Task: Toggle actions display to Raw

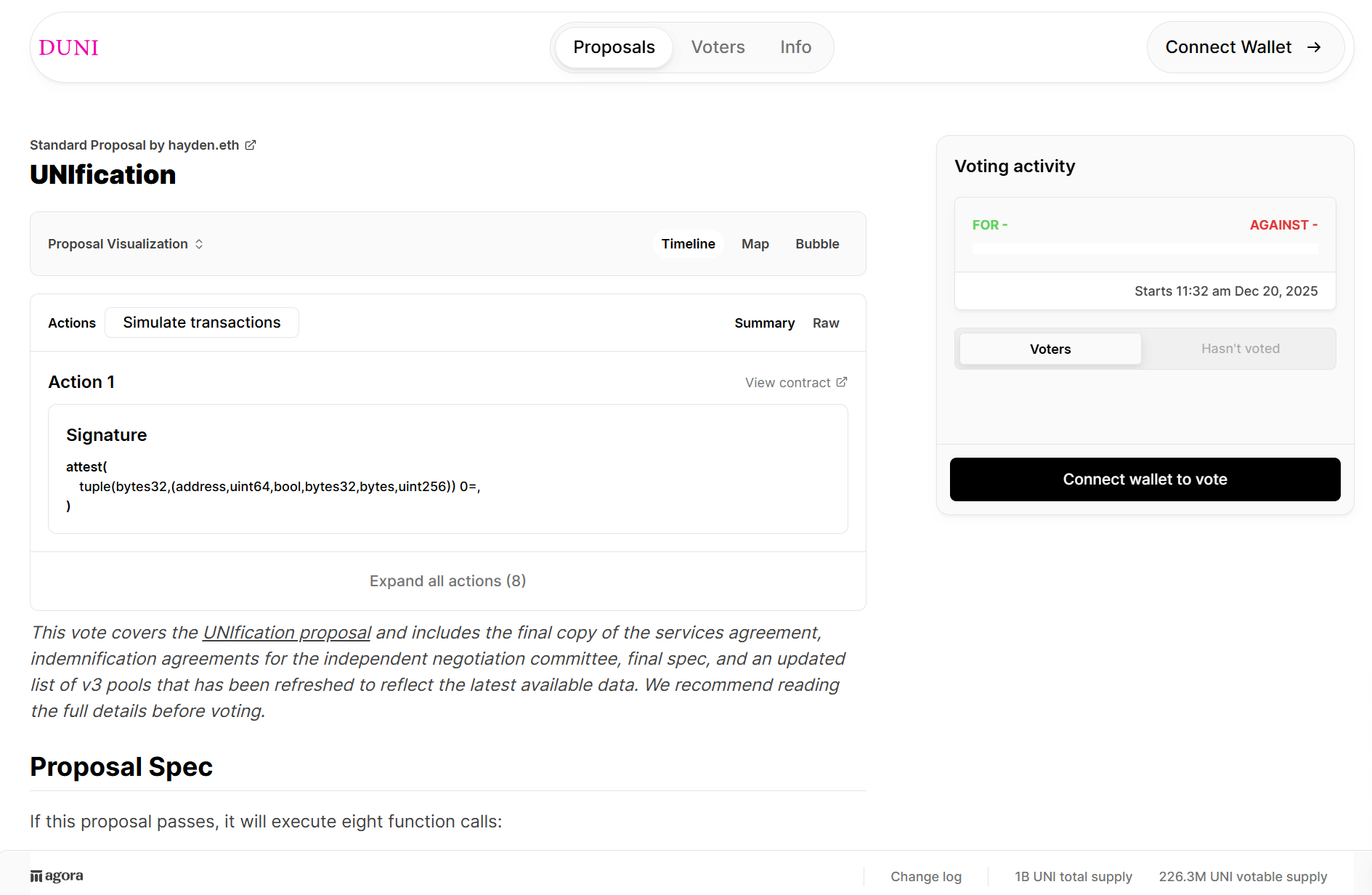Action: (825, 323)
